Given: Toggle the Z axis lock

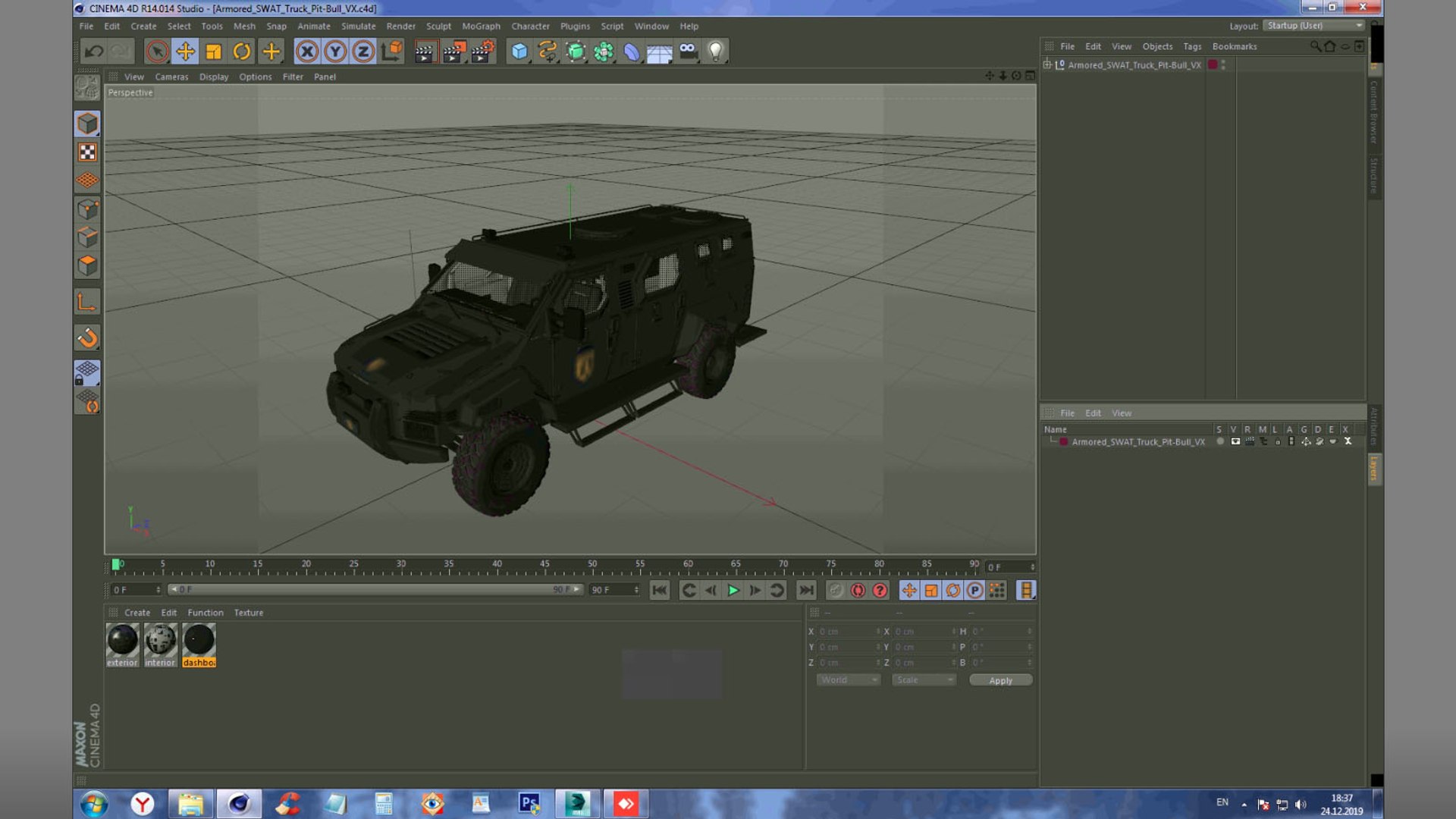Looking at the screenshot, I should point(363,52).
